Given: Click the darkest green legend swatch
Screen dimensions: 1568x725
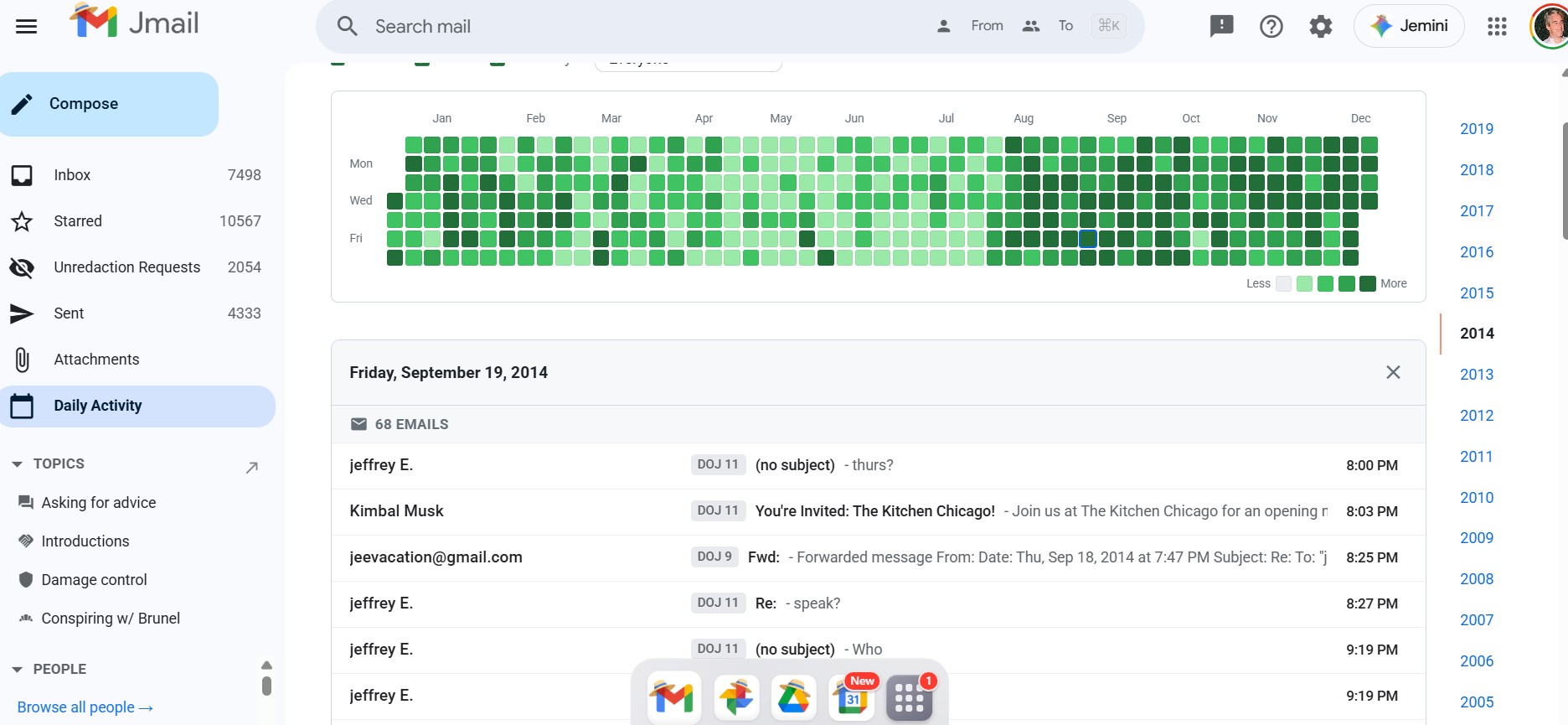Looking at the screenshot, I should pyautogui.click(x=1367, y=284).
